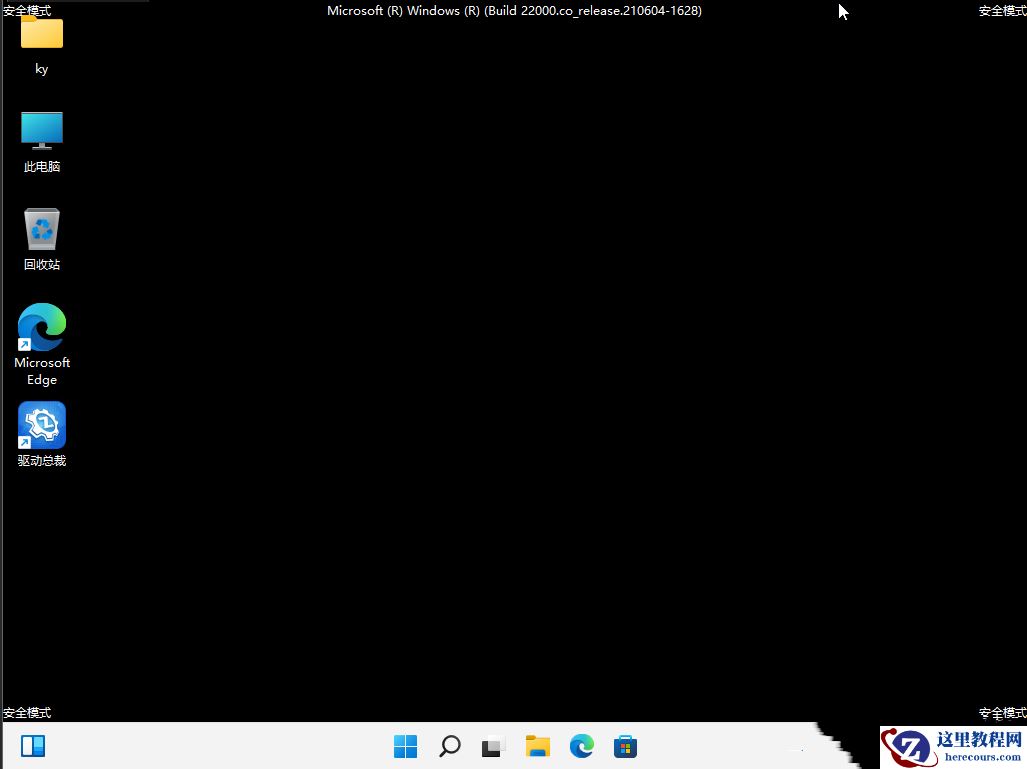
Task: Open Task View from the taskbar
Action: click(493, 745)
